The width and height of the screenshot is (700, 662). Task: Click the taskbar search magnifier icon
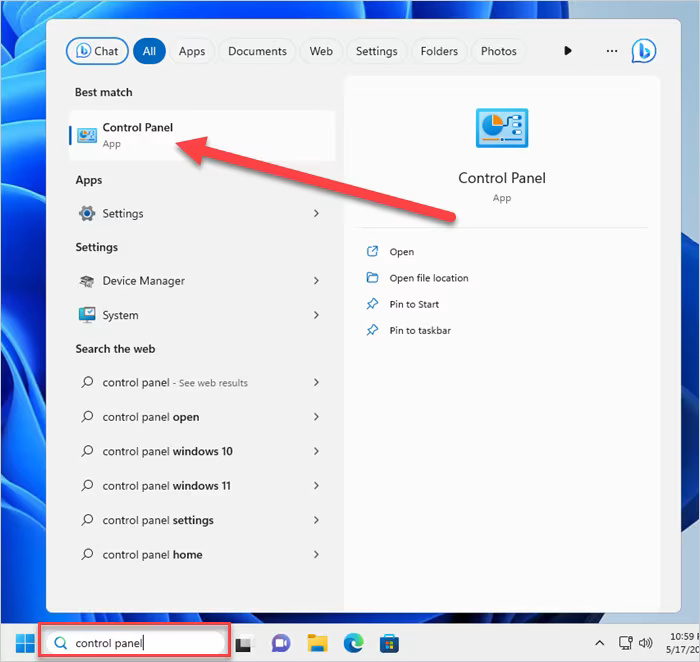(60, 643)
